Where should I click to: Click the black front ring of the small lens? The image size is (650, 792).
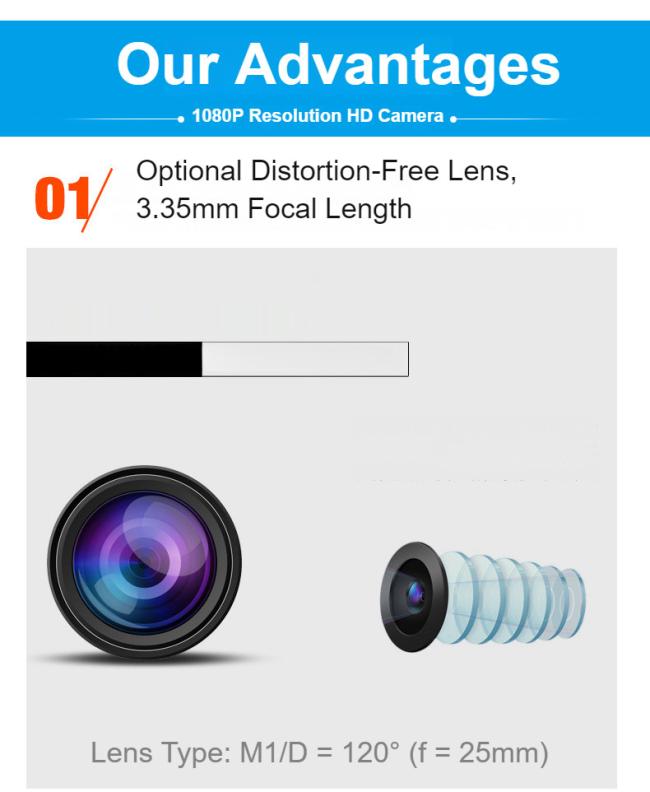tap(413, 597)
